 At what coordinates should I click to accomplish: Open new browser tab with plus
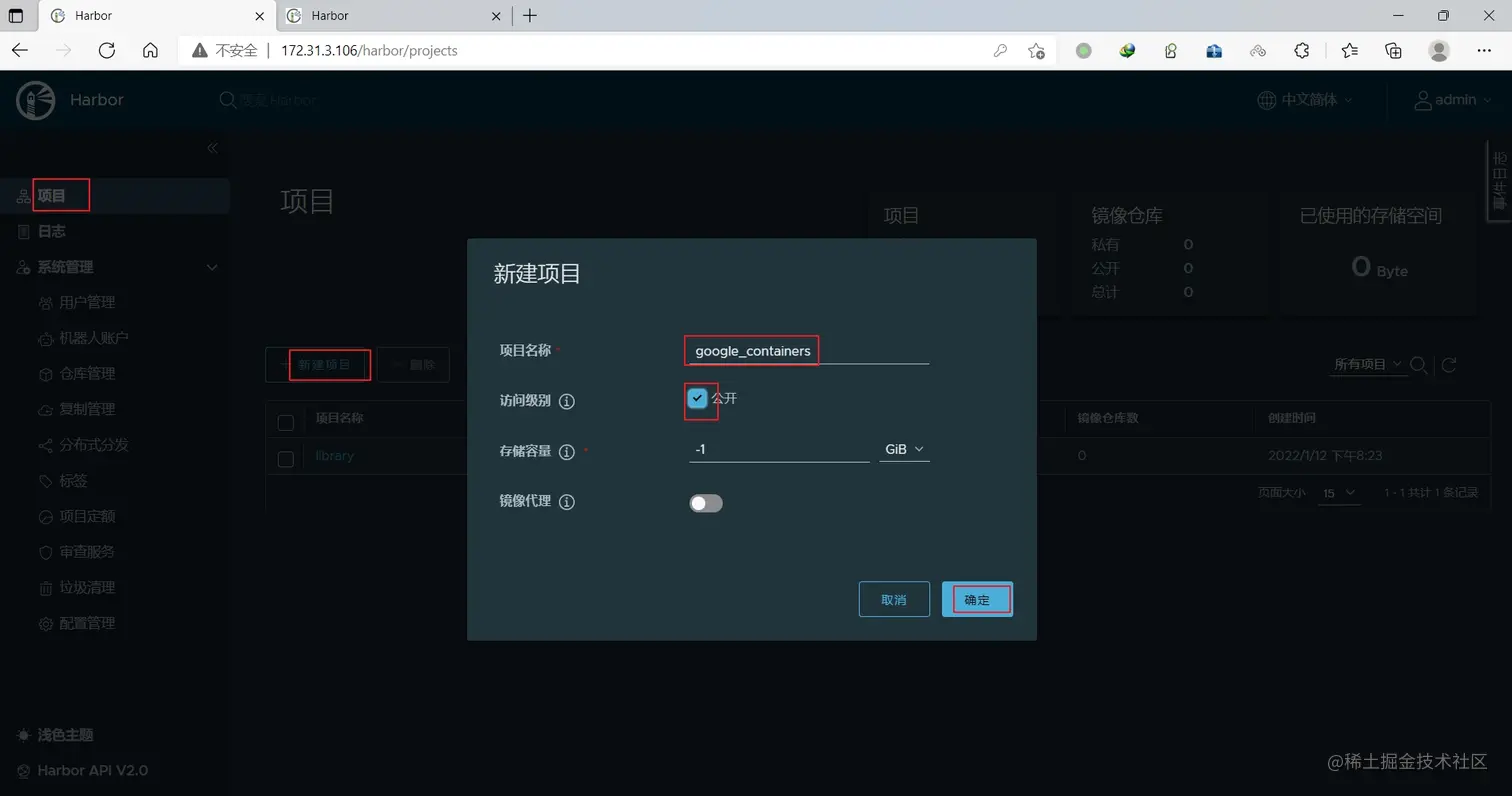point(530,15)
